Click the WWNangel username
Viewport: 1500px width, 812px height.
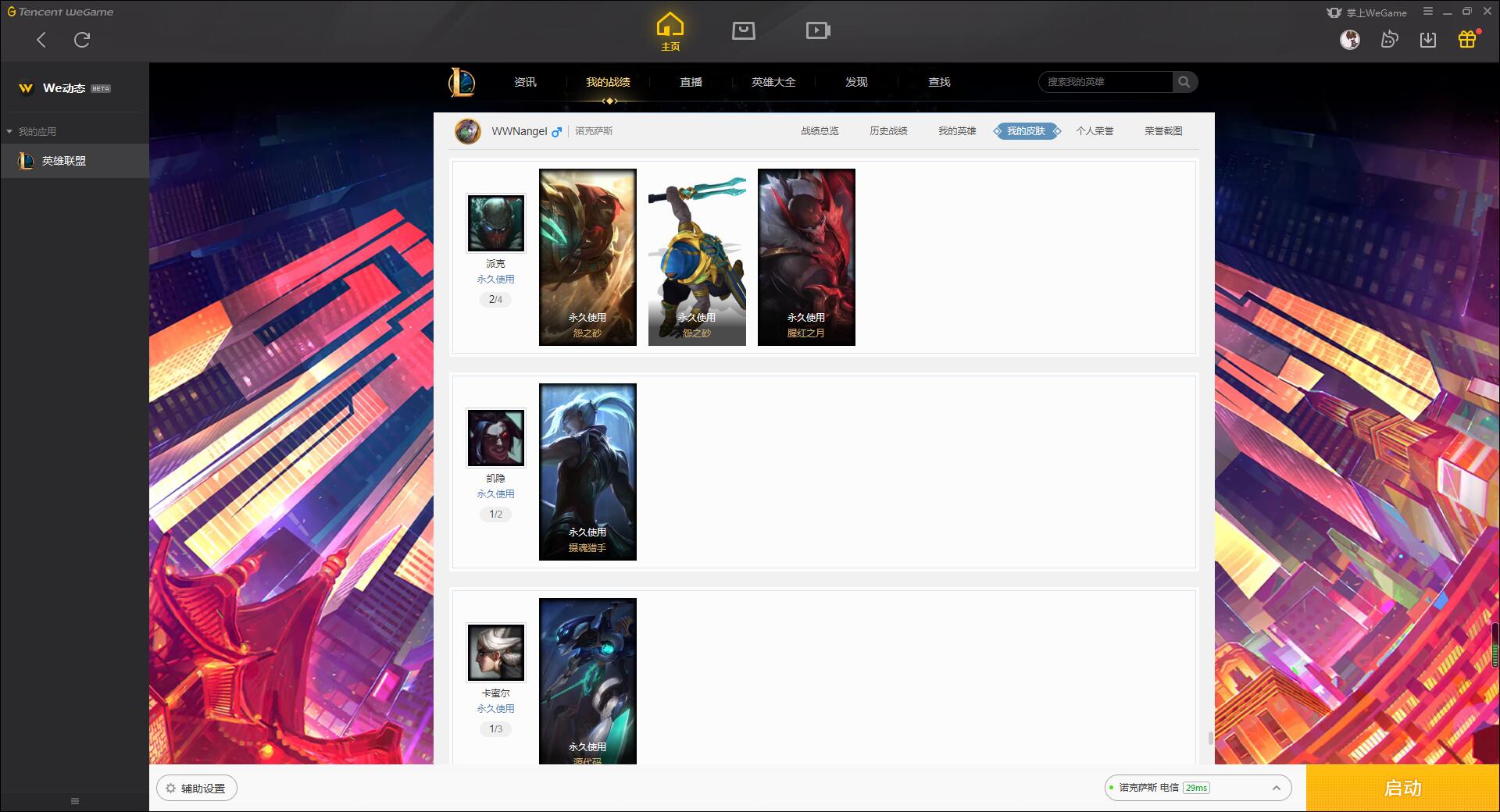tap(520, 131)
